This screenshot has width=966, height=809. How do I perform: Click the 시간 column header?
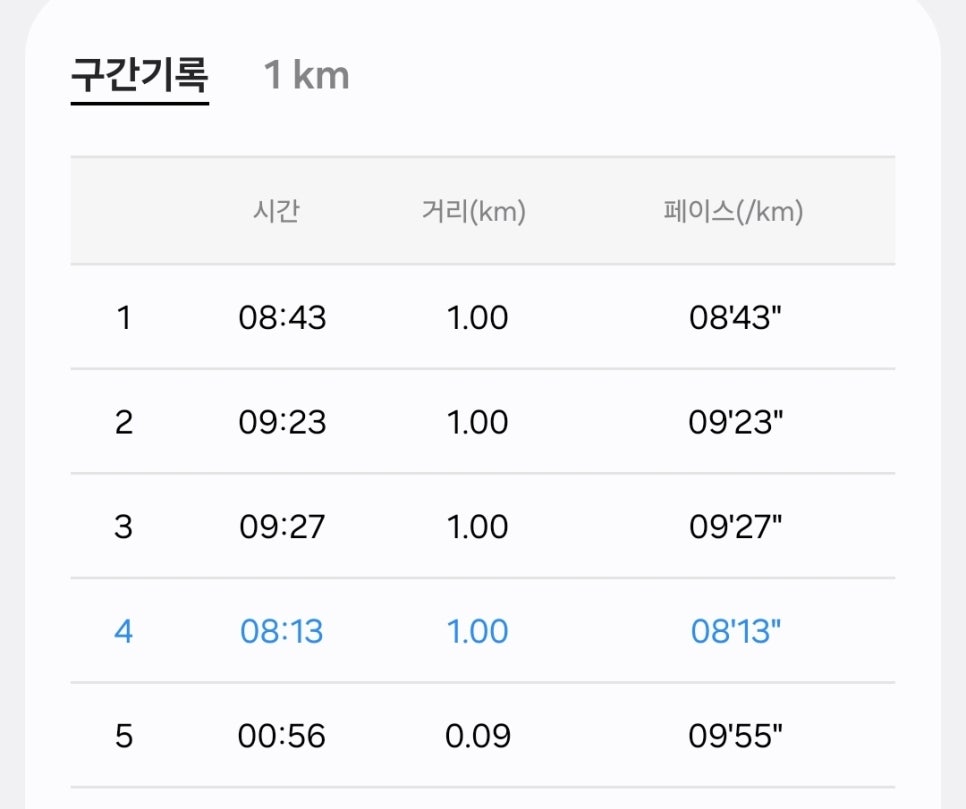(276, 211)
